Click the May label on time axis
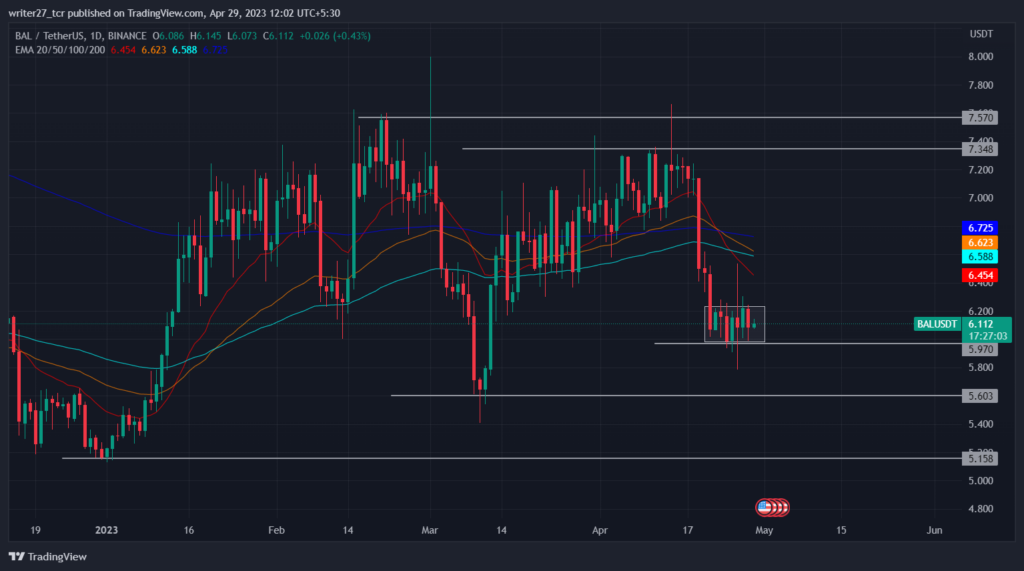Viewport: 1024px width, 571px height. coord(764,530)
